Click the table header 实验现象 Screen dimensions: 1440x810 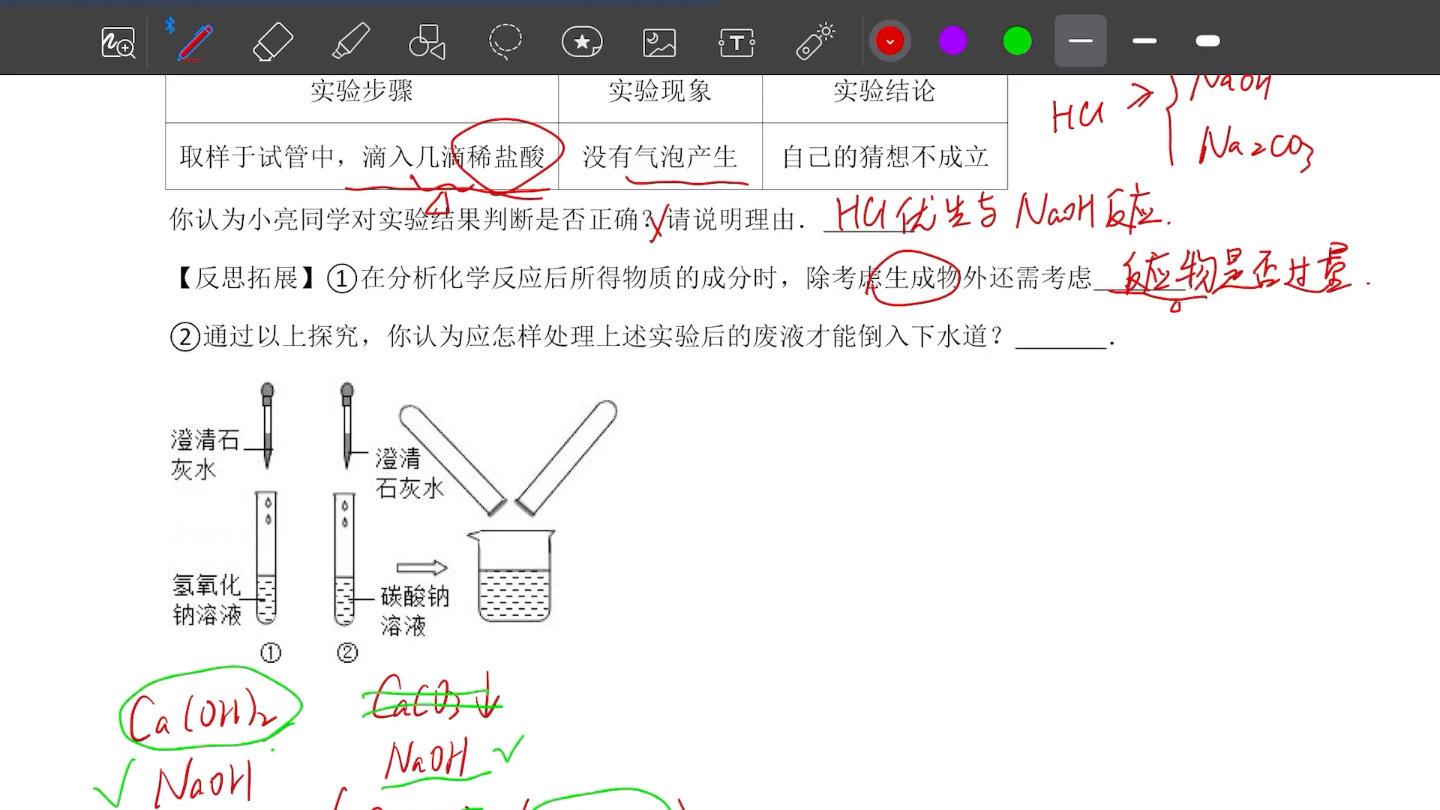(660, 92)
